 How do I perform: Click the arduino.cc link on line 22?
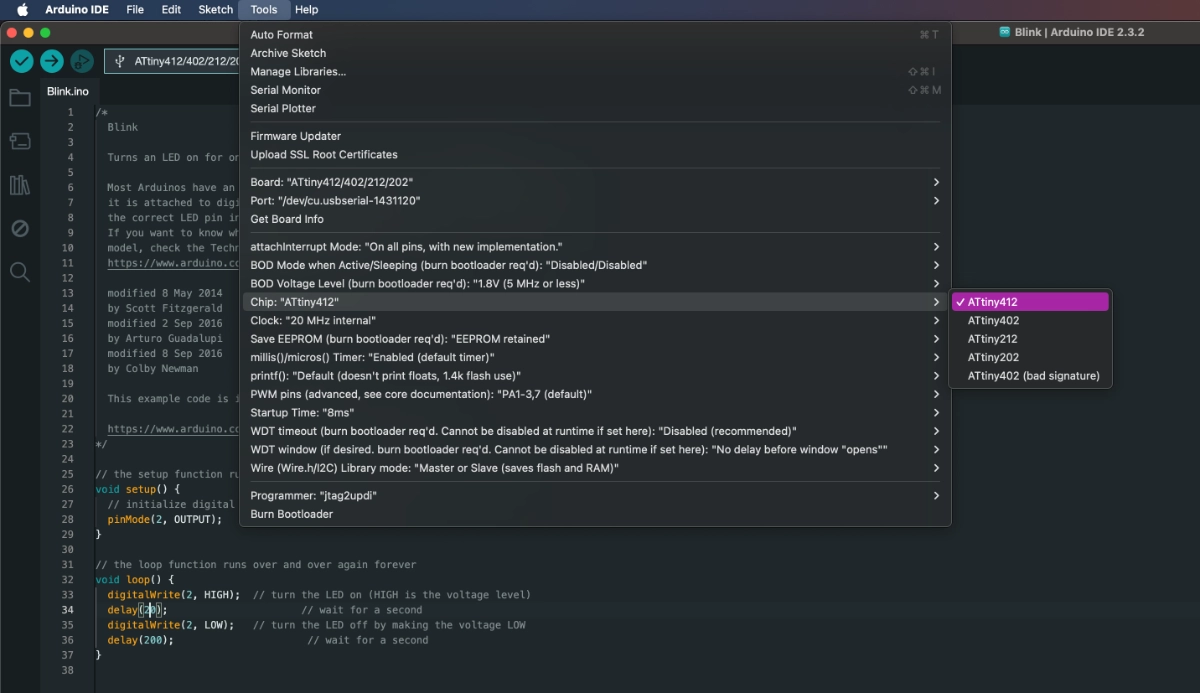174,429
